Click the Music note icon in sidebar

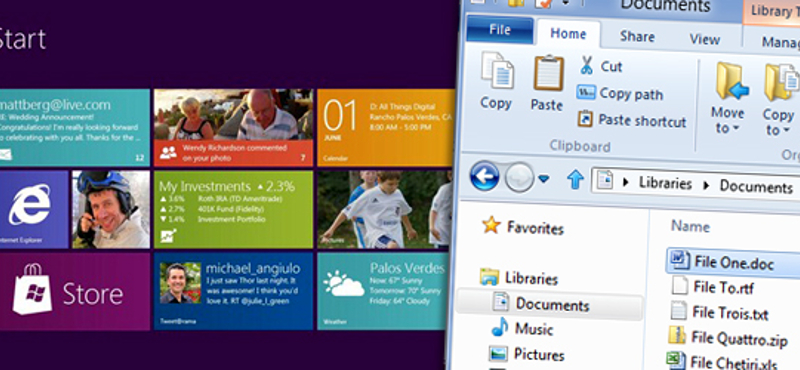point(499,327)
